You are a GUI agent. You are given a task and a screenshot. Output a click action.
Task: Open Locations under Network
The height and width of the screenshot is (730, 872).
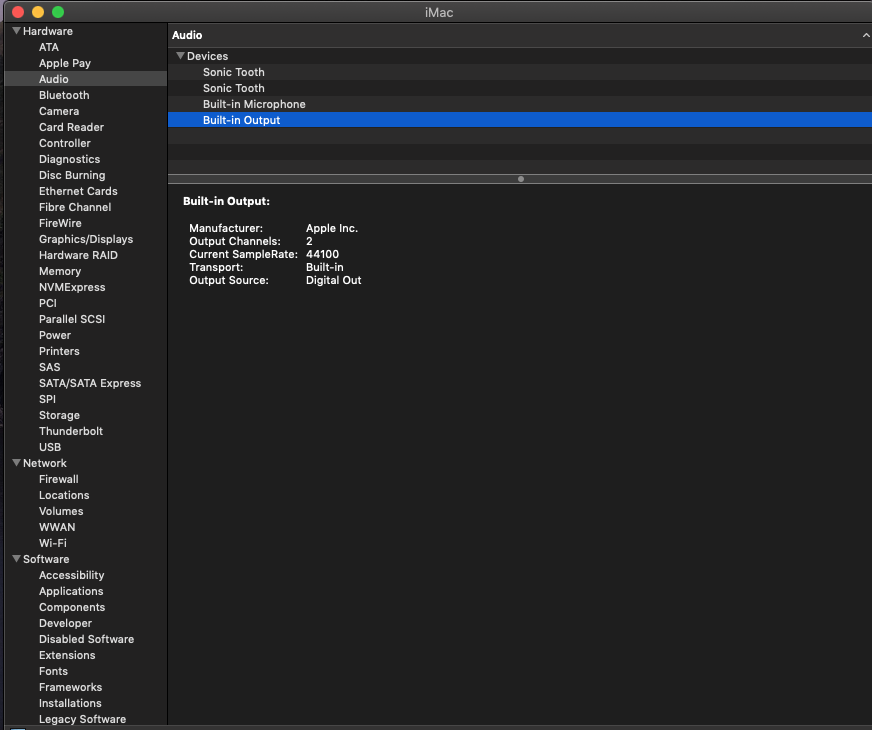tap(64, 495)
